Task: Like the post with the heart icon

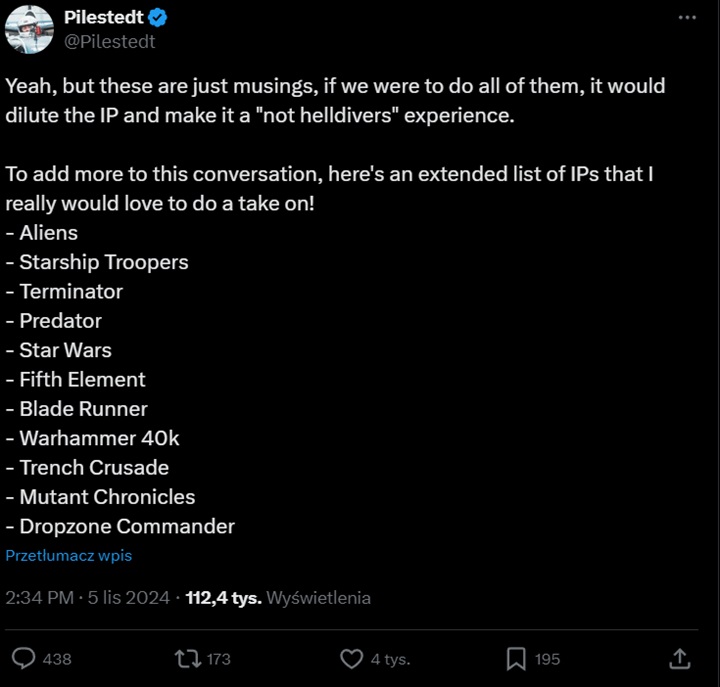Action: (351, 658)
